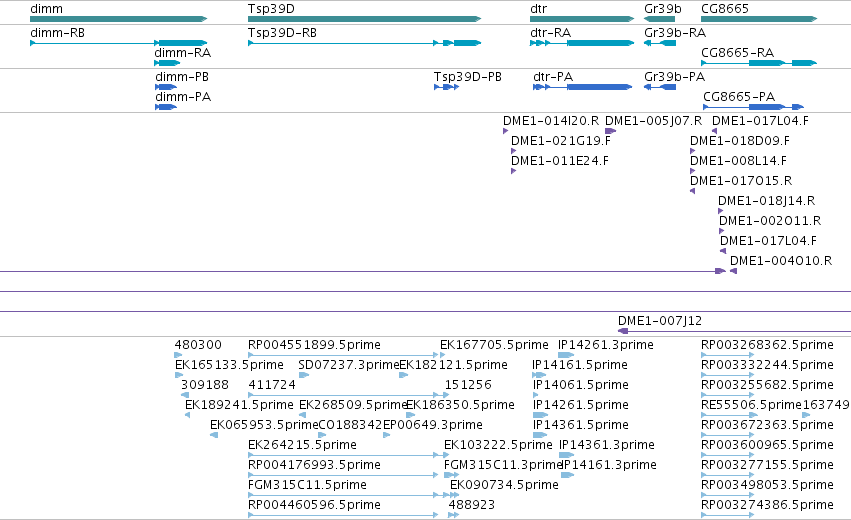
Task: Click the DME1-018J14.R label
Action: click(766, 201)
